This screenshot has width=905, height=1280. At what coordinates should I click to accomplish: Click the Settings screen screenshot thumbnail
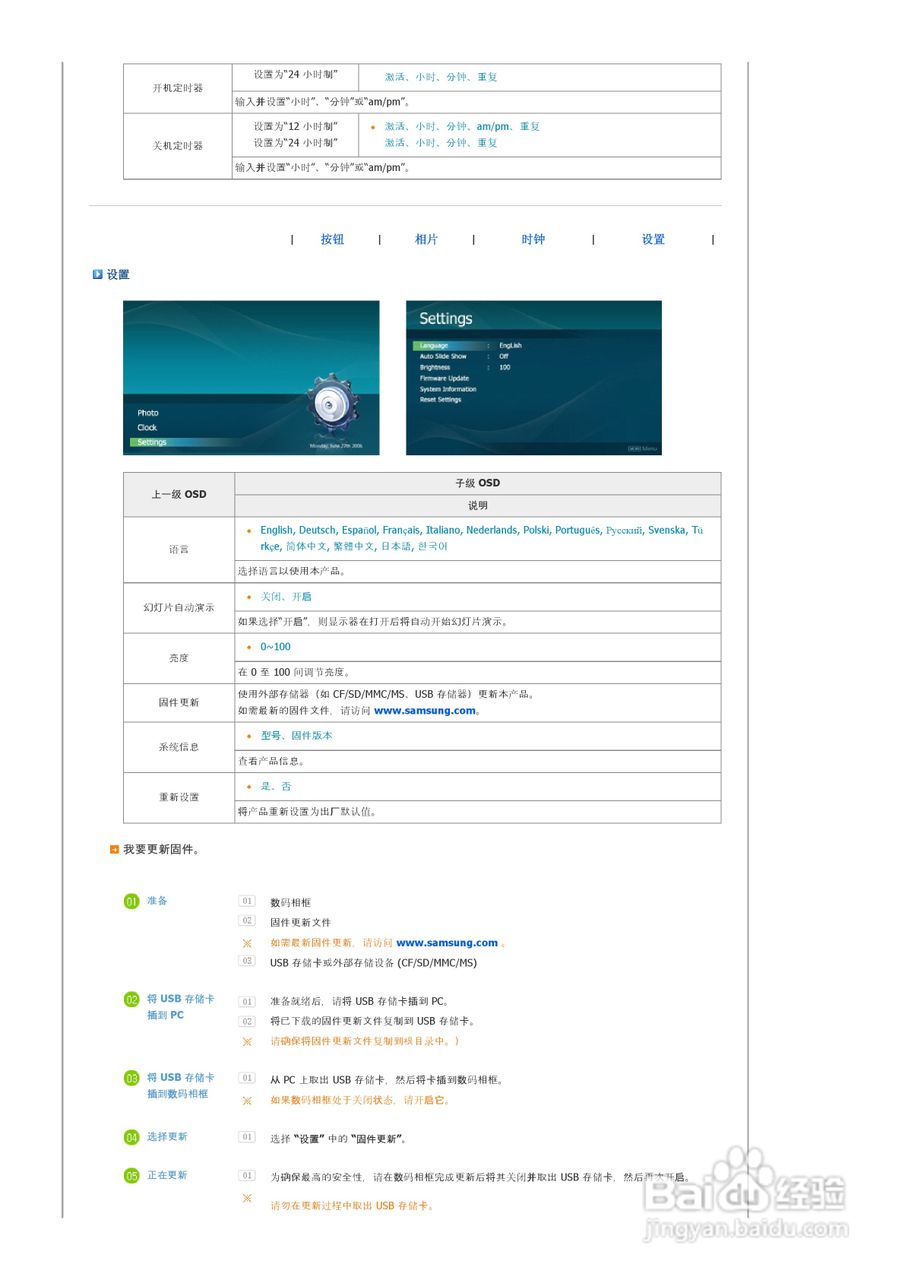[534, 378]
